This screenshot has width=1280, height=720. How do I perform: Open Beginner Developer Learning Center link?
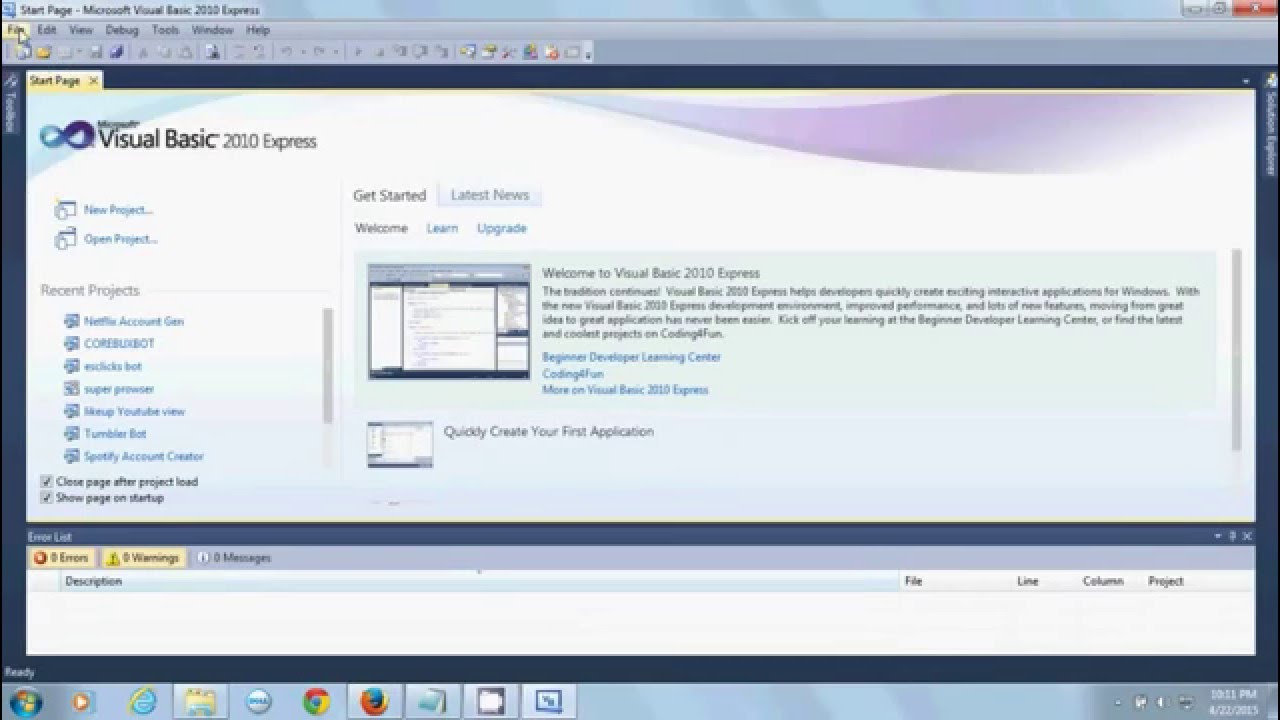coord(631,357)
